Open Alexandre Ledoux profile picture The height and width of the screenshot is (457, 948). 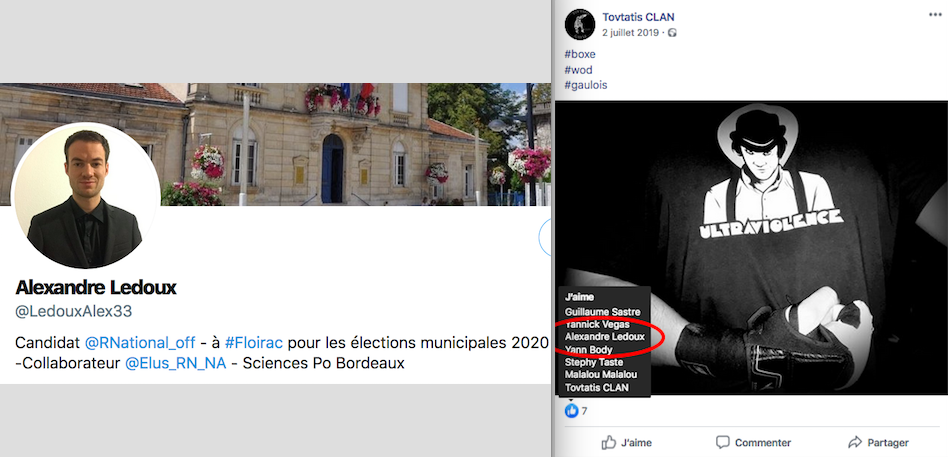[86, 196]
